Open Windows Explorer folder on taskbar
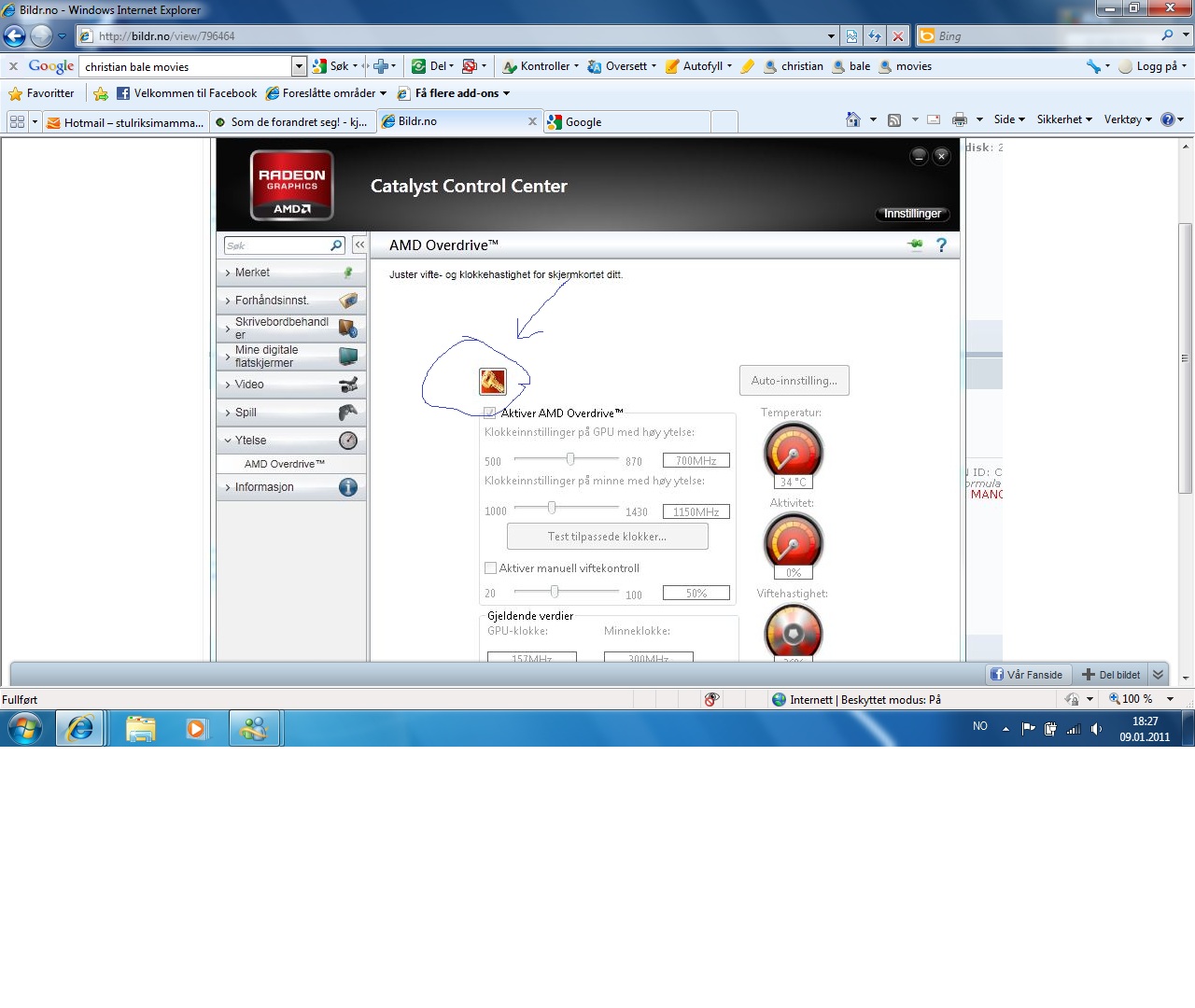Viewport: 1195px width, 1008px height. click(x=140, y=728)
